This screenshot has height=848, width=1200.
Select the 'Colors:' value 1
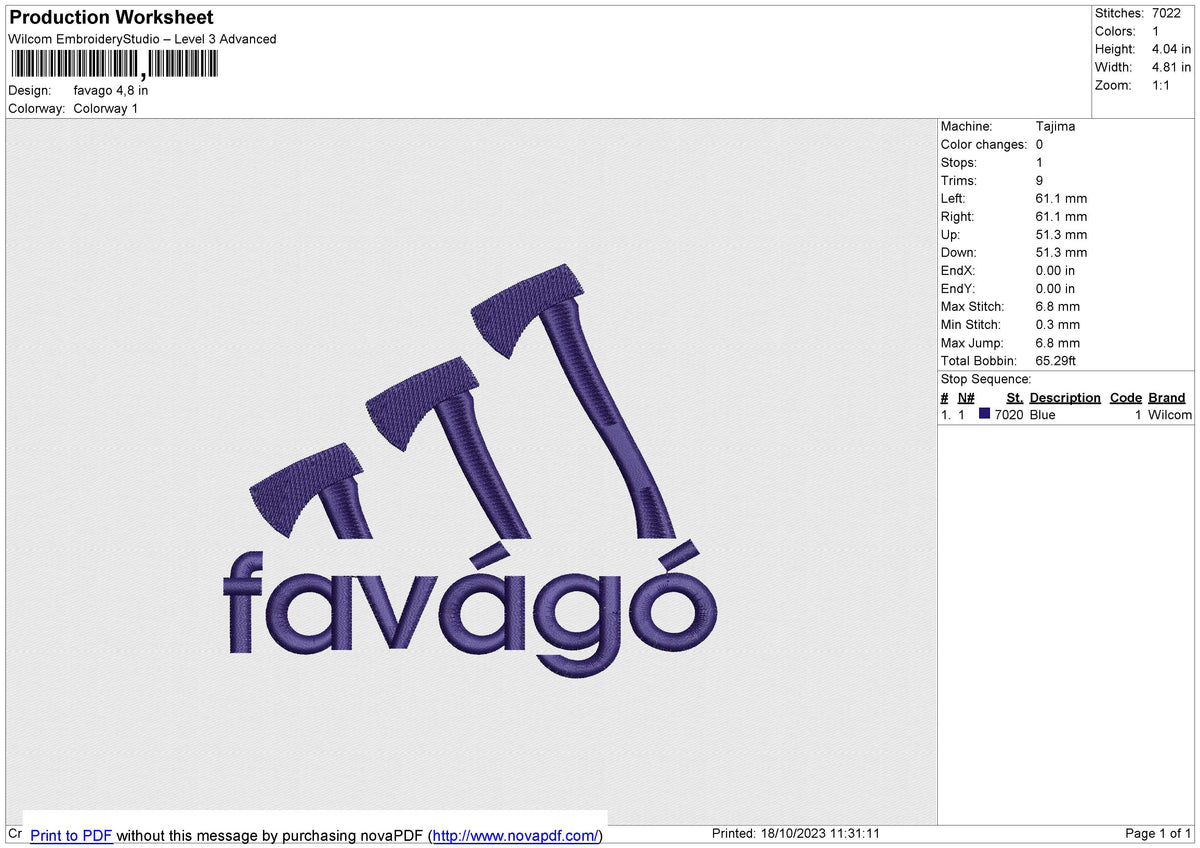1156,31
